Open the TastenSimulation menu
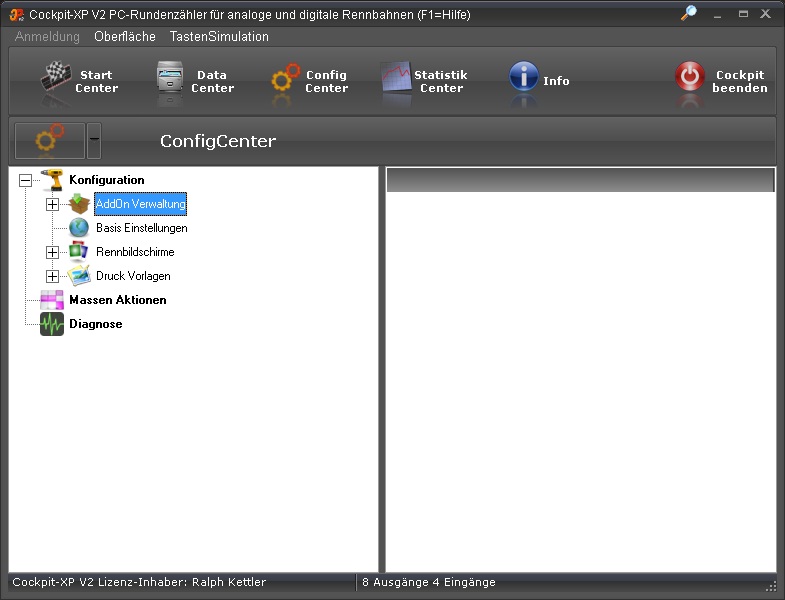 coord(219,37)
